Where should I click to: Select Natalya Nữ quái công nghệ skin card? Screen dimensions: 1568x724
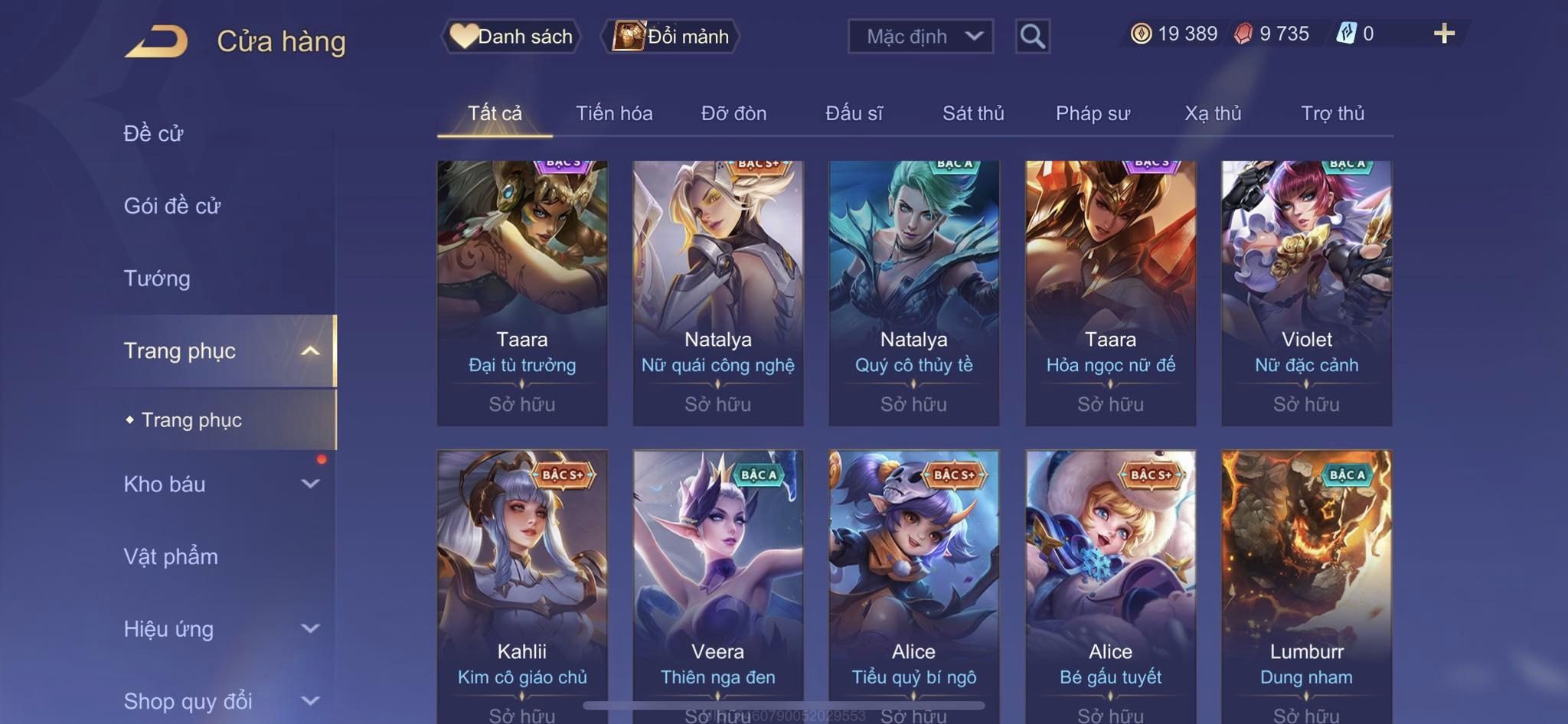tap(717, 293)
